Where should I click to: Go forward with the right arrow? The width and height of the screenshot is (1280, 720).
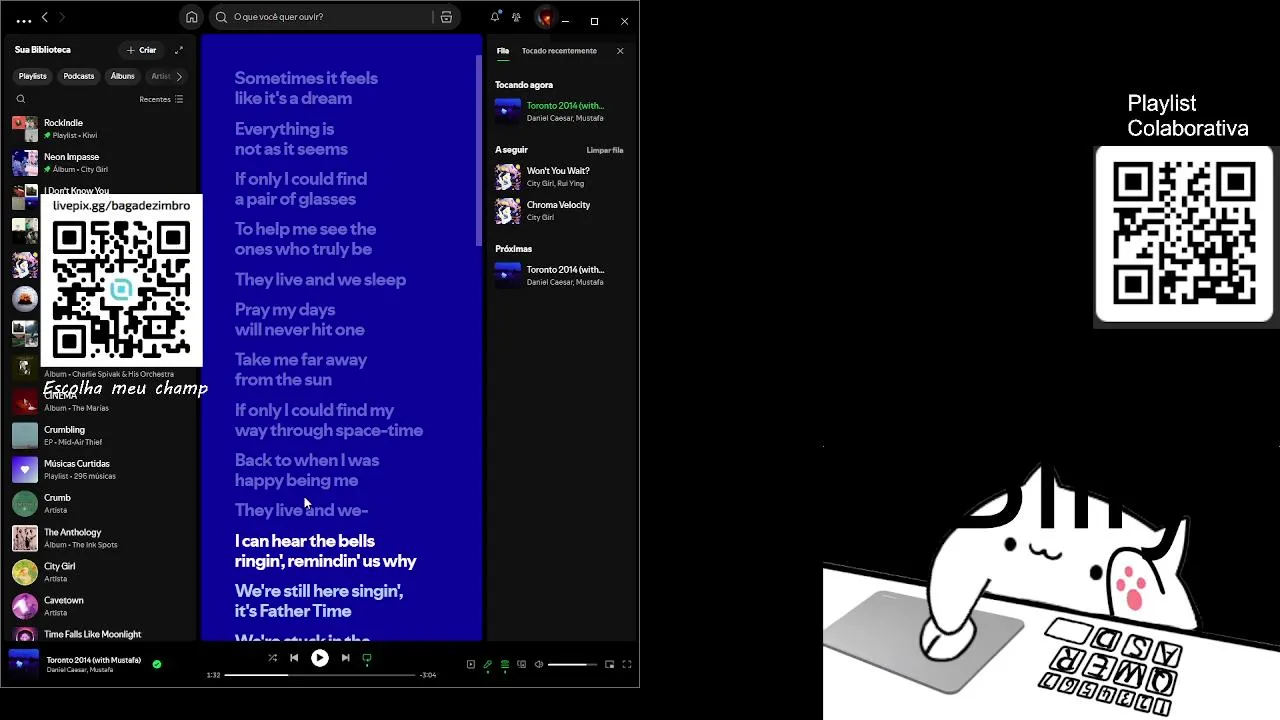[61, 17]
